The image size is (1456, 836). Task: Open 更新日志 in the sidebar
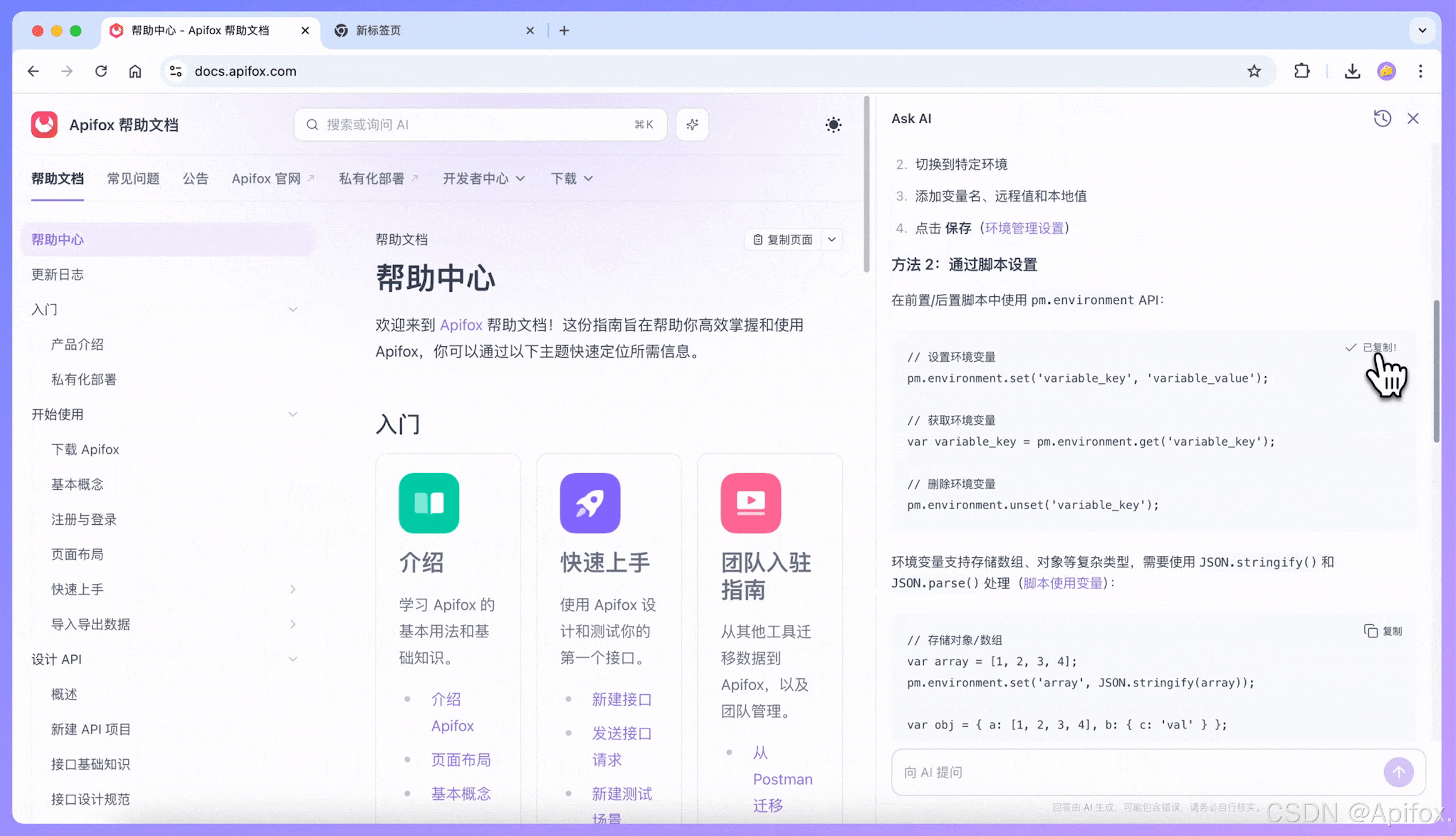[57, 274]
